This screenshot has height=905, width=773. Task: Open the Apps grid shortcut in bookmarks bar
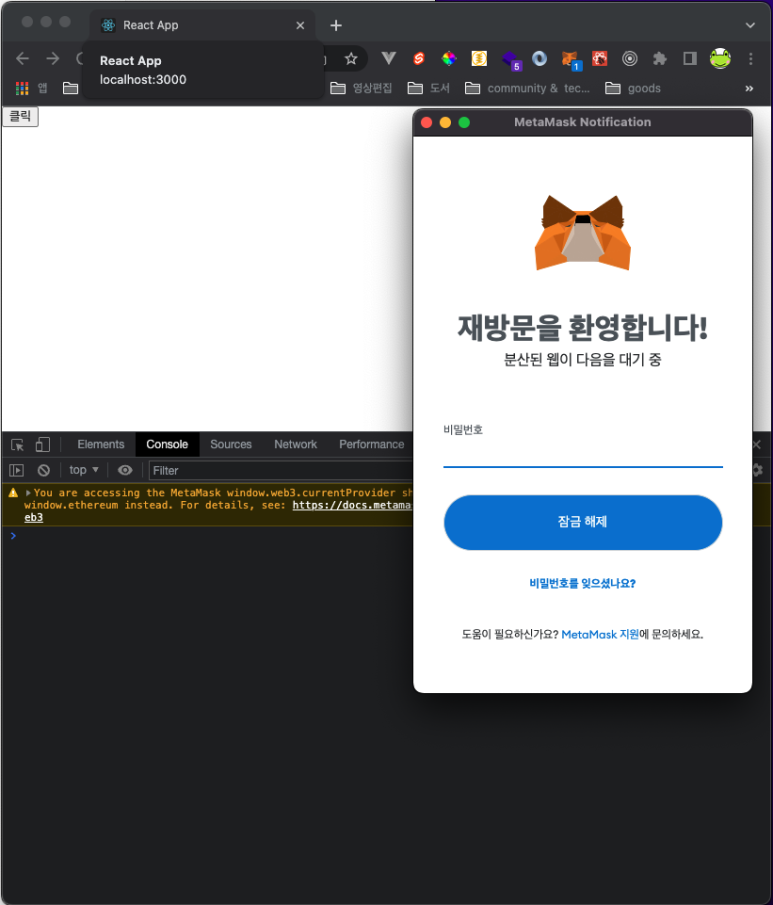pyautogui.click(x=22, y=88)
